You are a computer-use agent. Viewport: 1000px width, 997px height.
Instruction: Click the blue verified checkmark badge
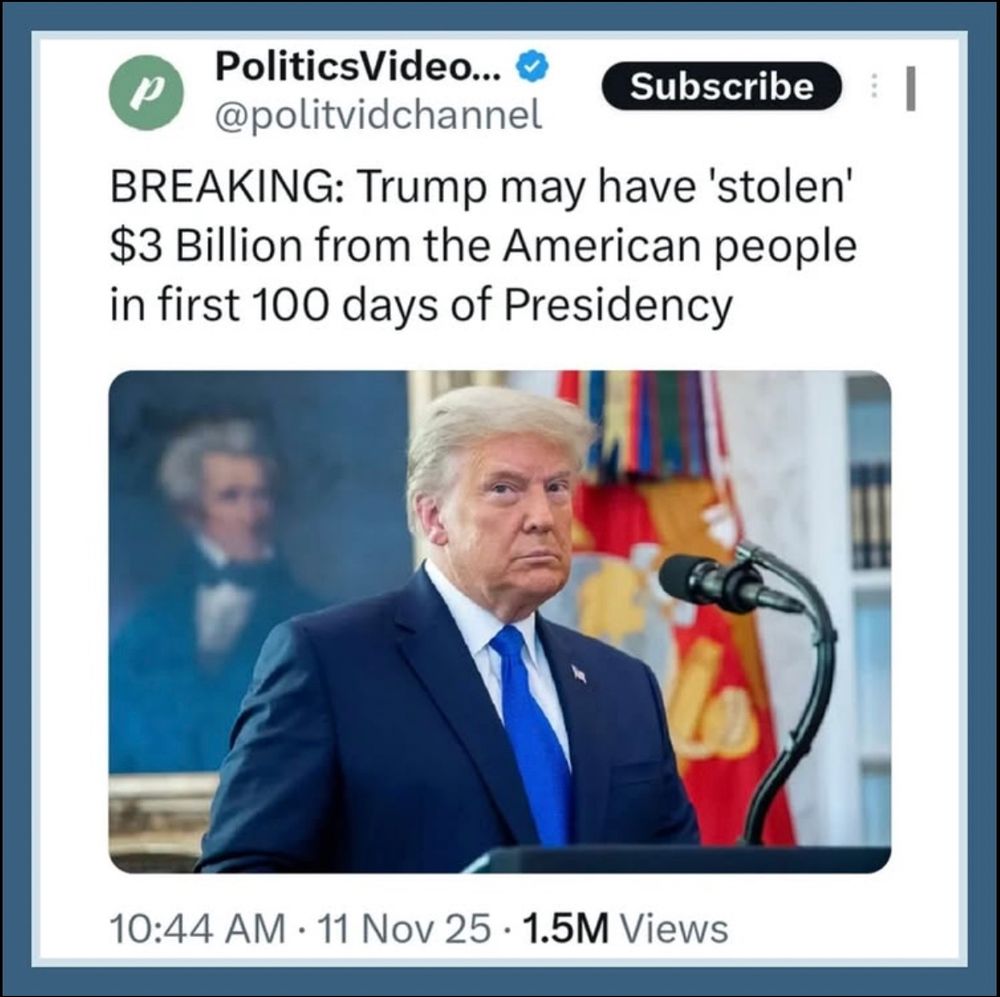click(x=533, y=66)
